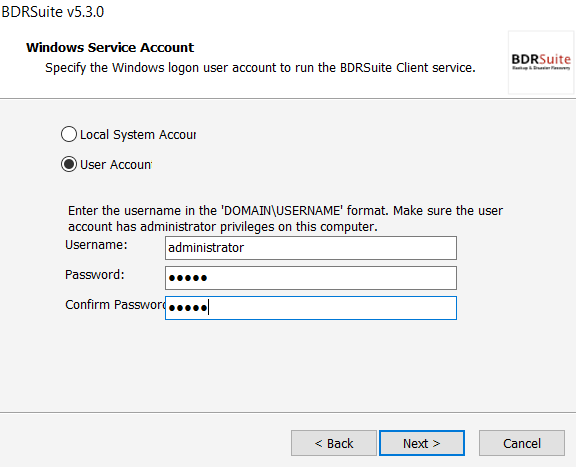576x467 pixels.
Task: Focus the Password input field
Action: [x=311, y=278]
